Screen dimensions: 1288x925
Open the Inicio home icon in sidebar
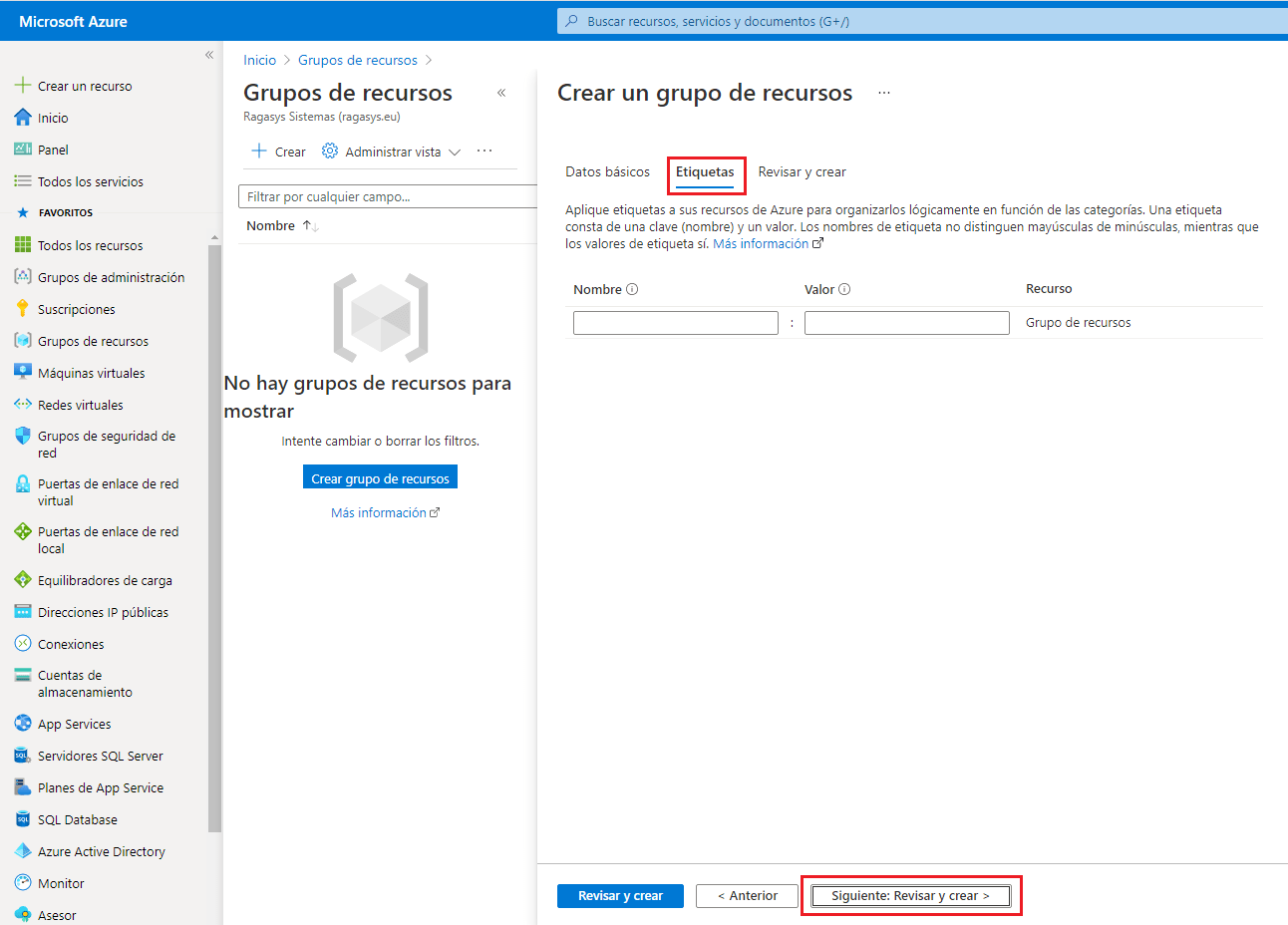coord(23,118)
